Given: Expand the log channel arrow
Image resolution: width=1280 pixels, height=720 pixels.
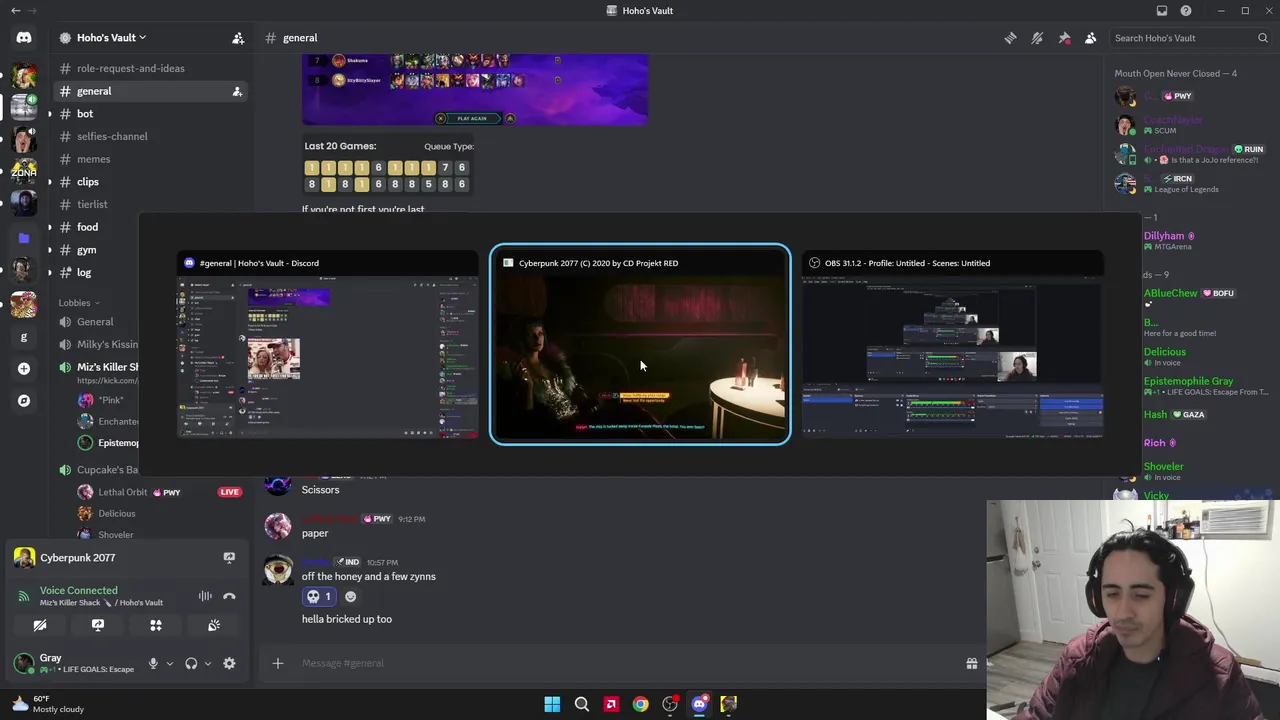Looking at the screenshot, I should click(49, 272).
